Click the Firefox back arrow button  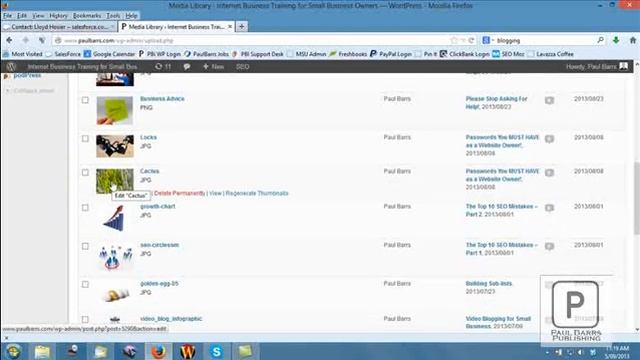(x=9, y=40)
